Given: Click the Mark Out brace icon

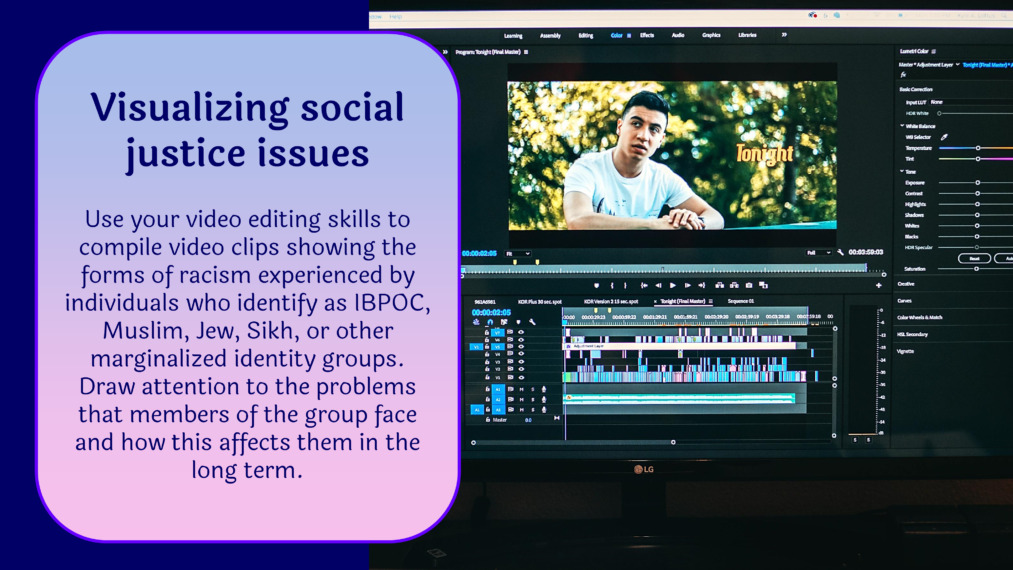Looking at the screenshot, I should [x=625, y=285].
